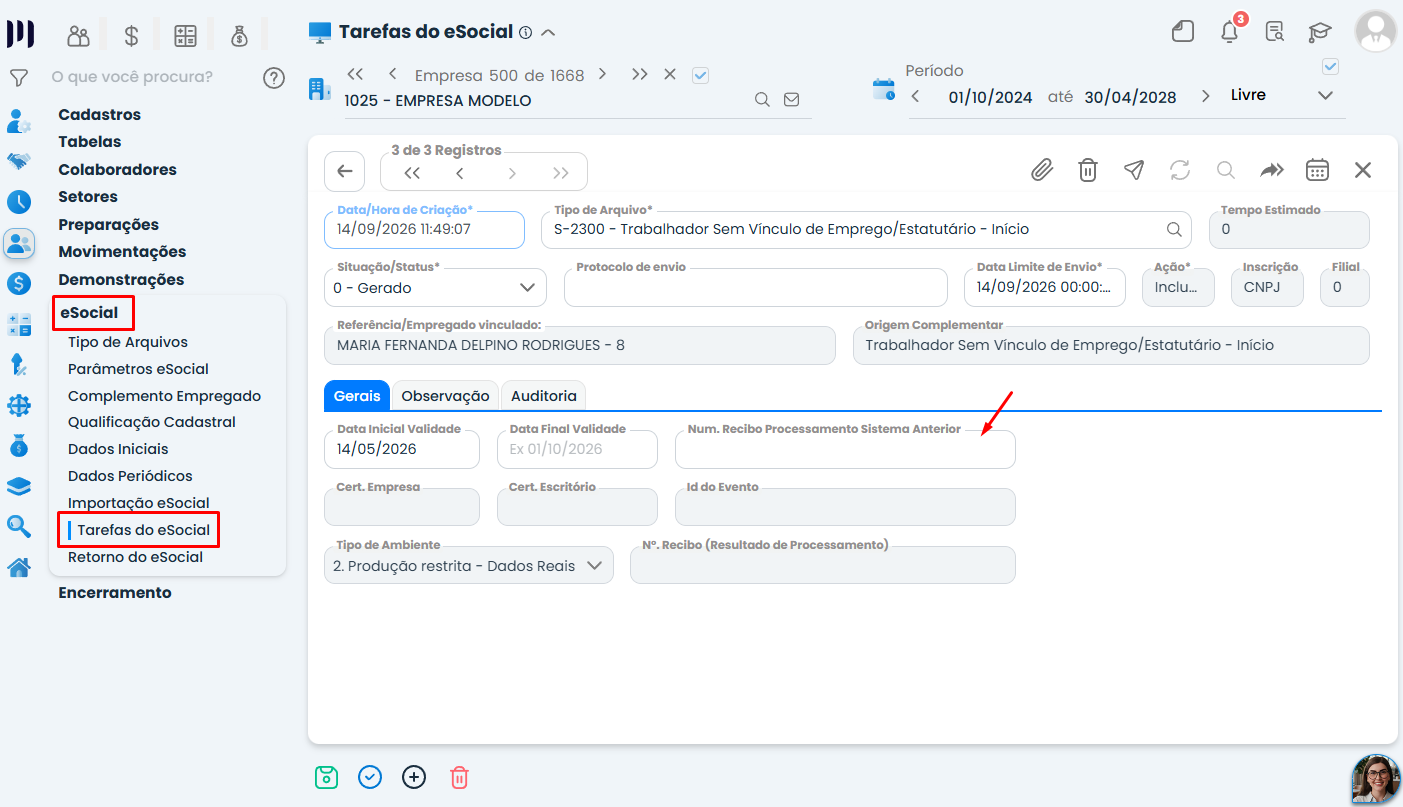Click Num. Recibo Processamento Sistema Anterior field
This screenshot has height=807, width=1403.
point(845,449)
